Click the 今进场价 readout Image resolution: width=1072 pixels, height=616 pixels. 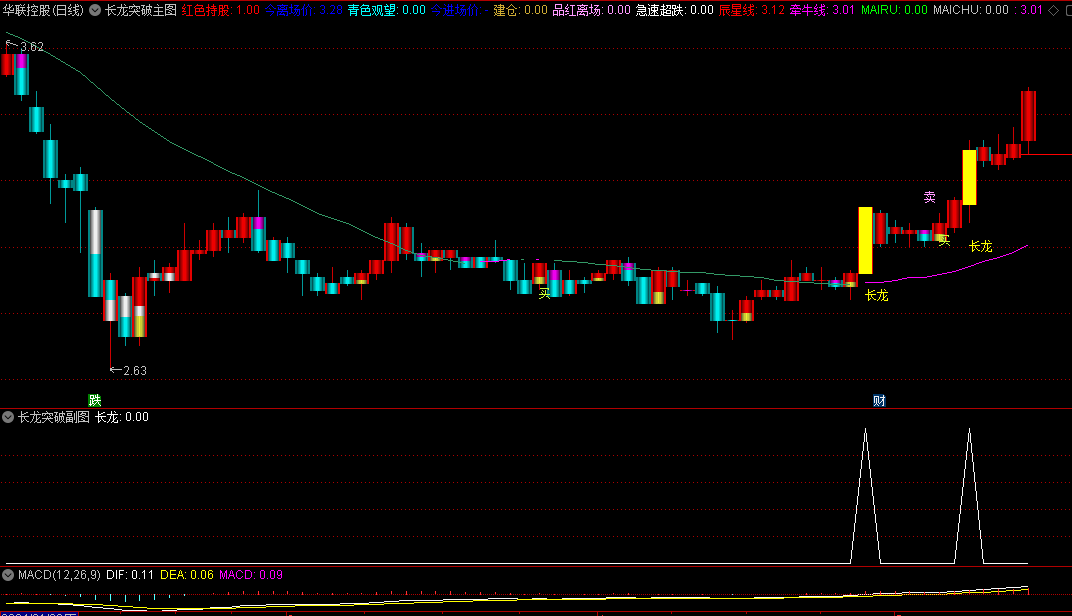[459, 10]
